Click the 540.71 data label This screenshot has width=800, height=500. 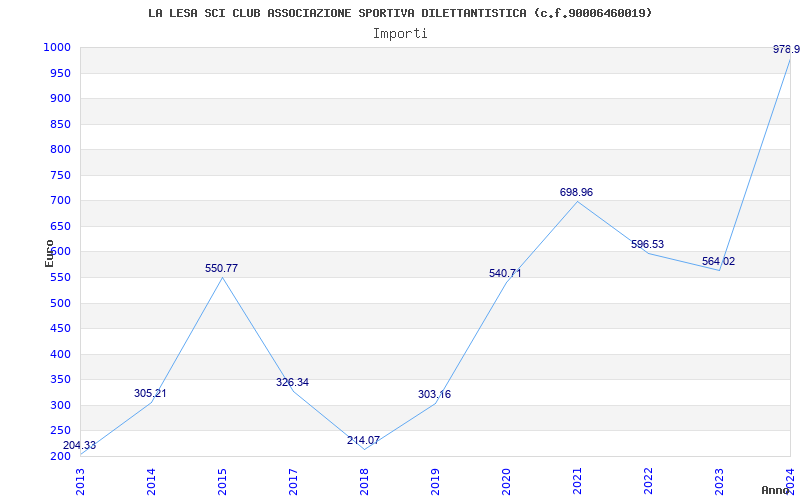tap(505, 273)
